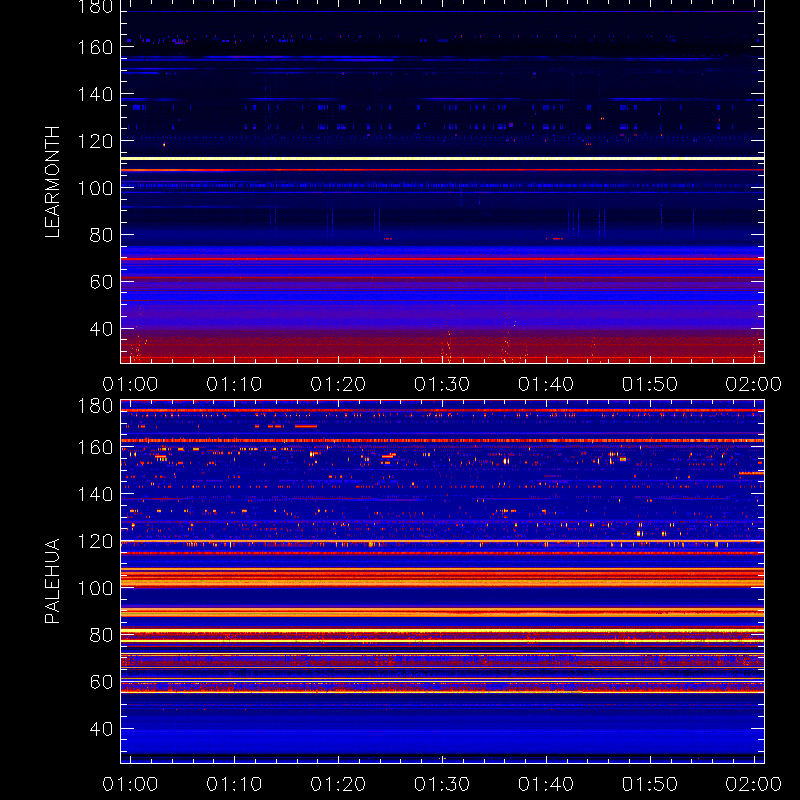
Task: Pick 02:00 time label under the LEARMONTH plot
Action: coord(754,384)
